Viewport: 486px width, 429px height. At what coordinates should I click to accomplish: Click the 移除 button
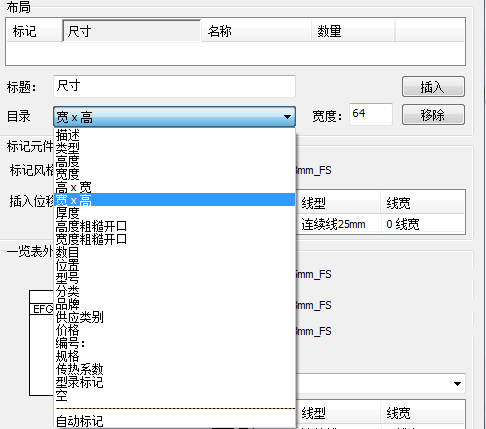click(433, 115)
